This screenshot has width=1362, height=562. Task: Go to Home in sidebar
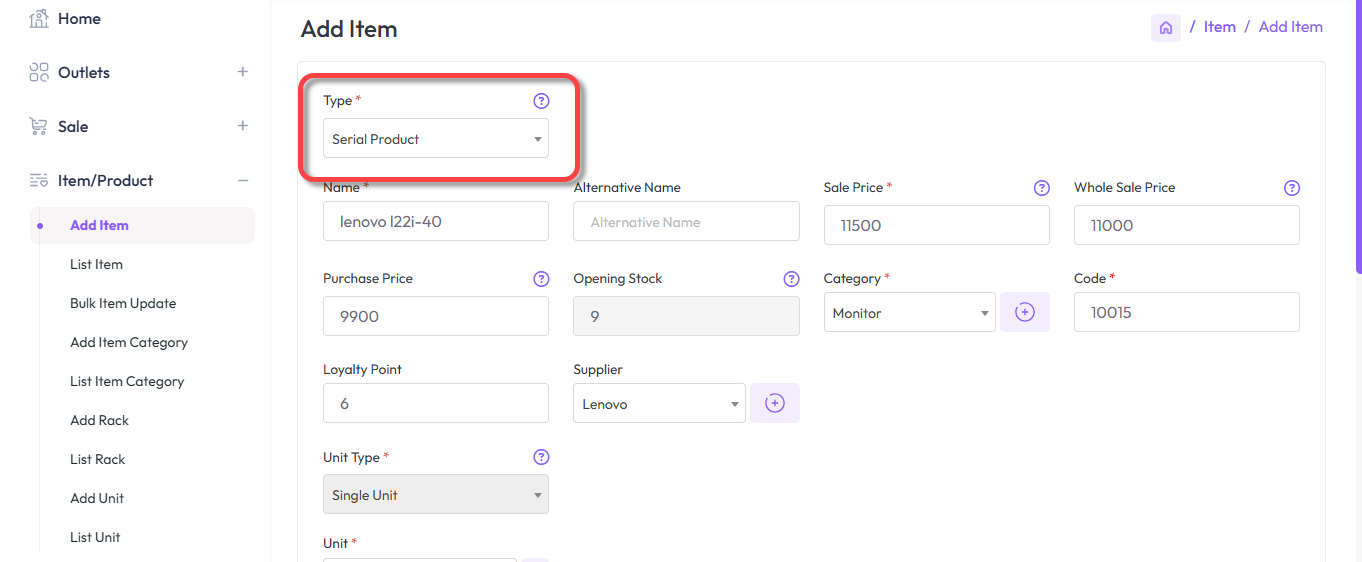[x=79, y=18]
